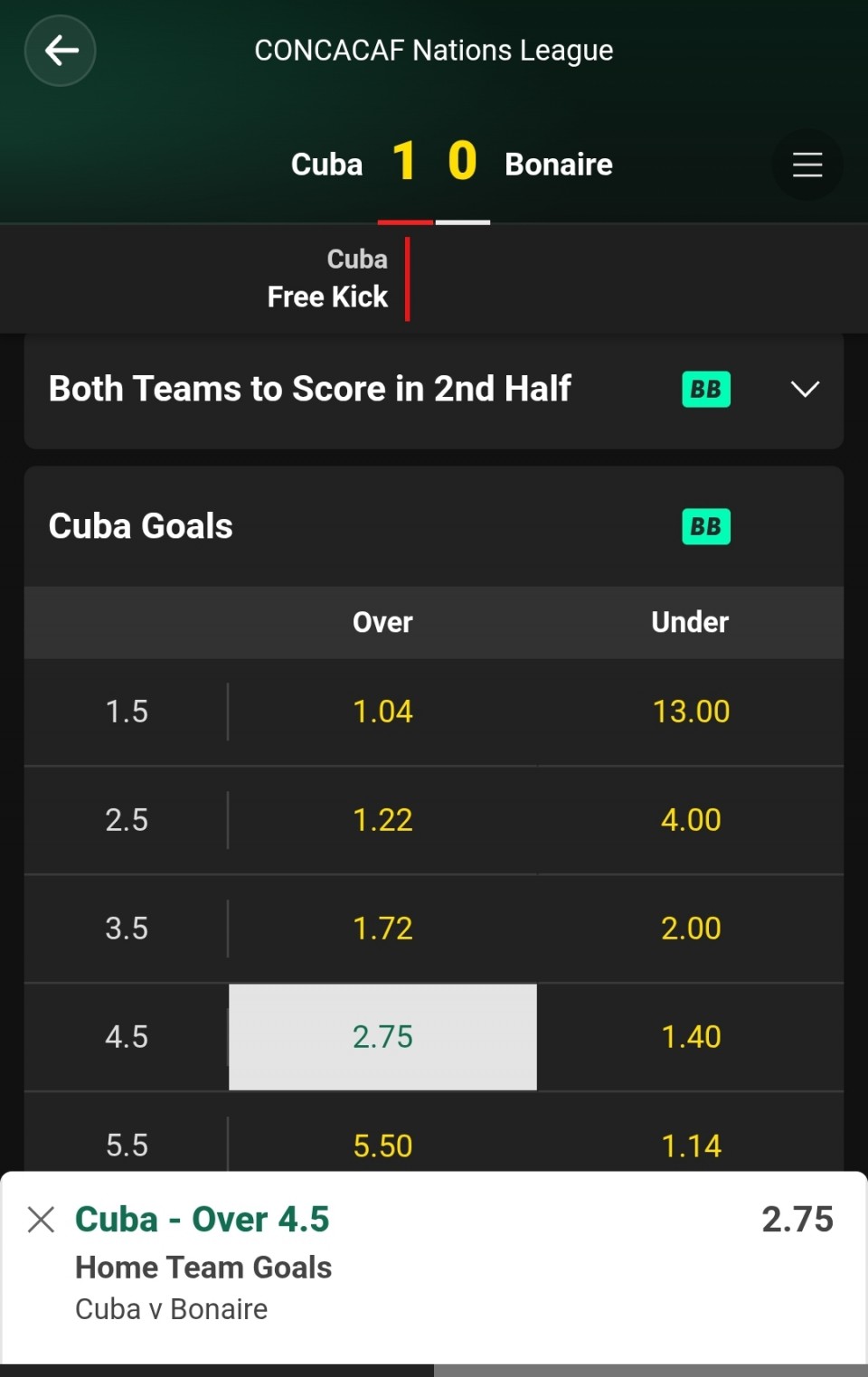This screenshot has height=1377, width=868.
Task: Select Over 1.5 at odds 1.04
Action: click(382, 712)
